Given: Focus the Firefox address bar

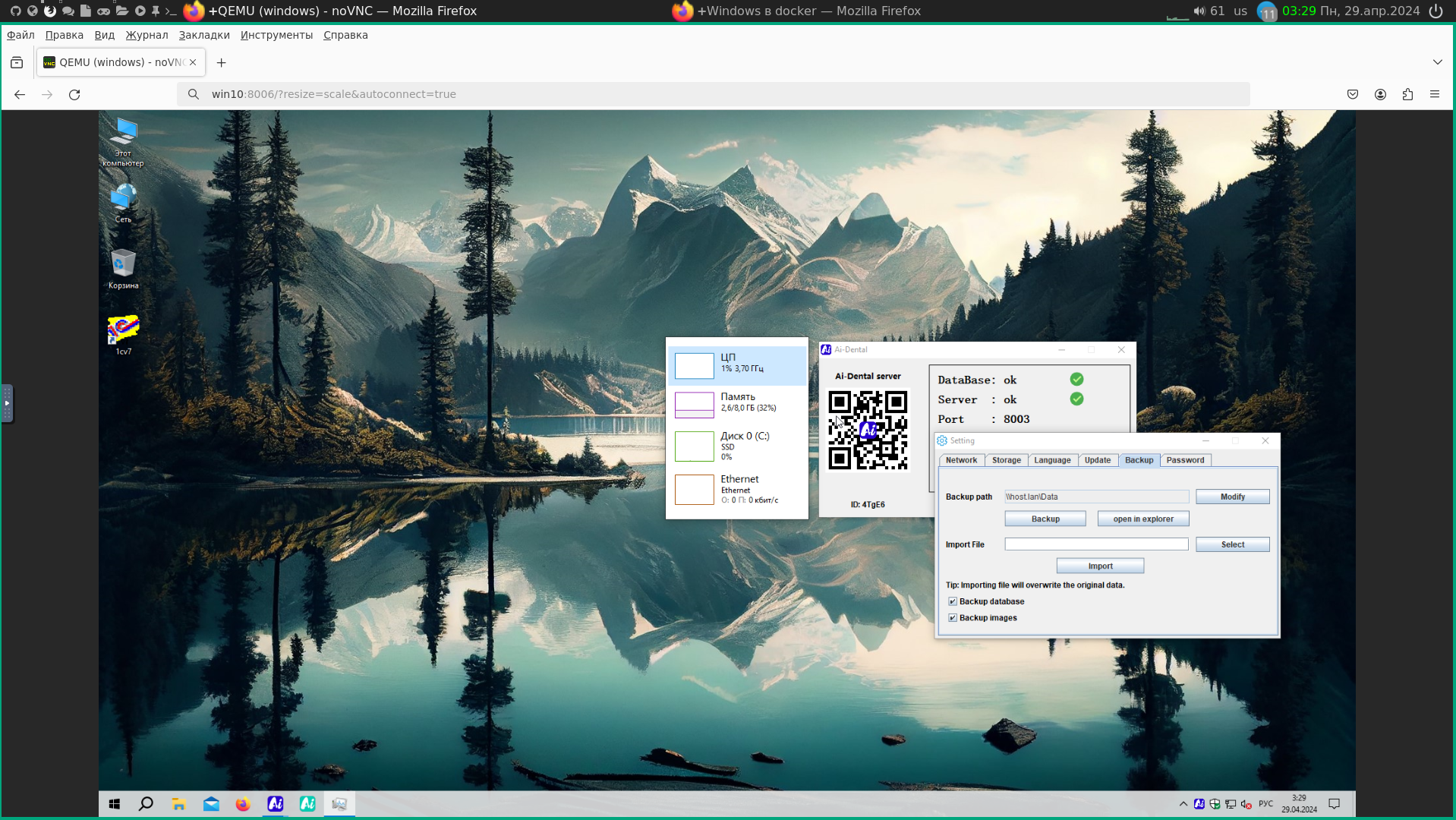Looking at the screenshot, I should coord(714,94).
